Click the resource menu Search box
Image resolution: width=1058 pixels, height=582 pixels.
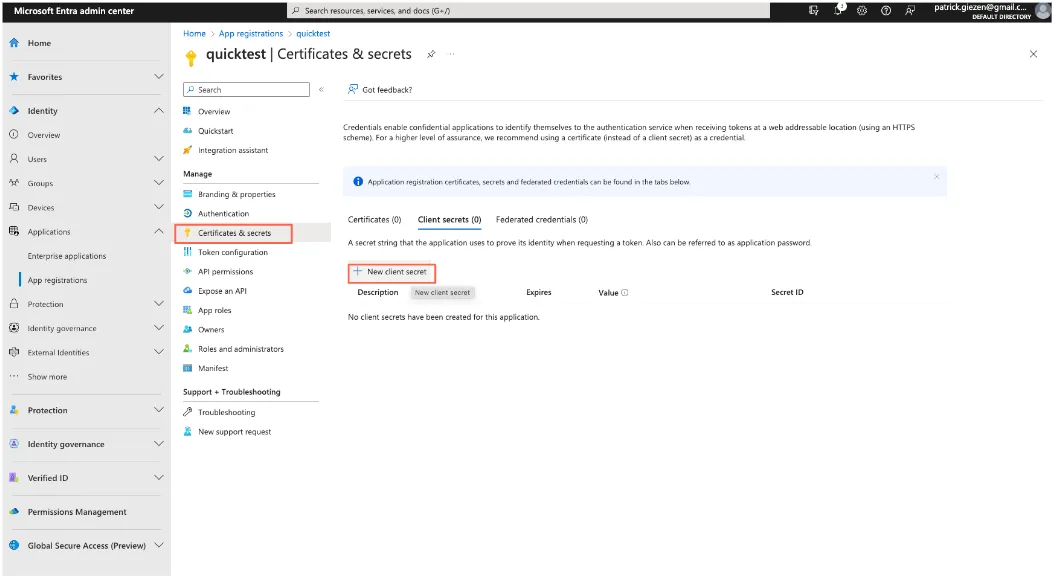click(x=246, y=90)
